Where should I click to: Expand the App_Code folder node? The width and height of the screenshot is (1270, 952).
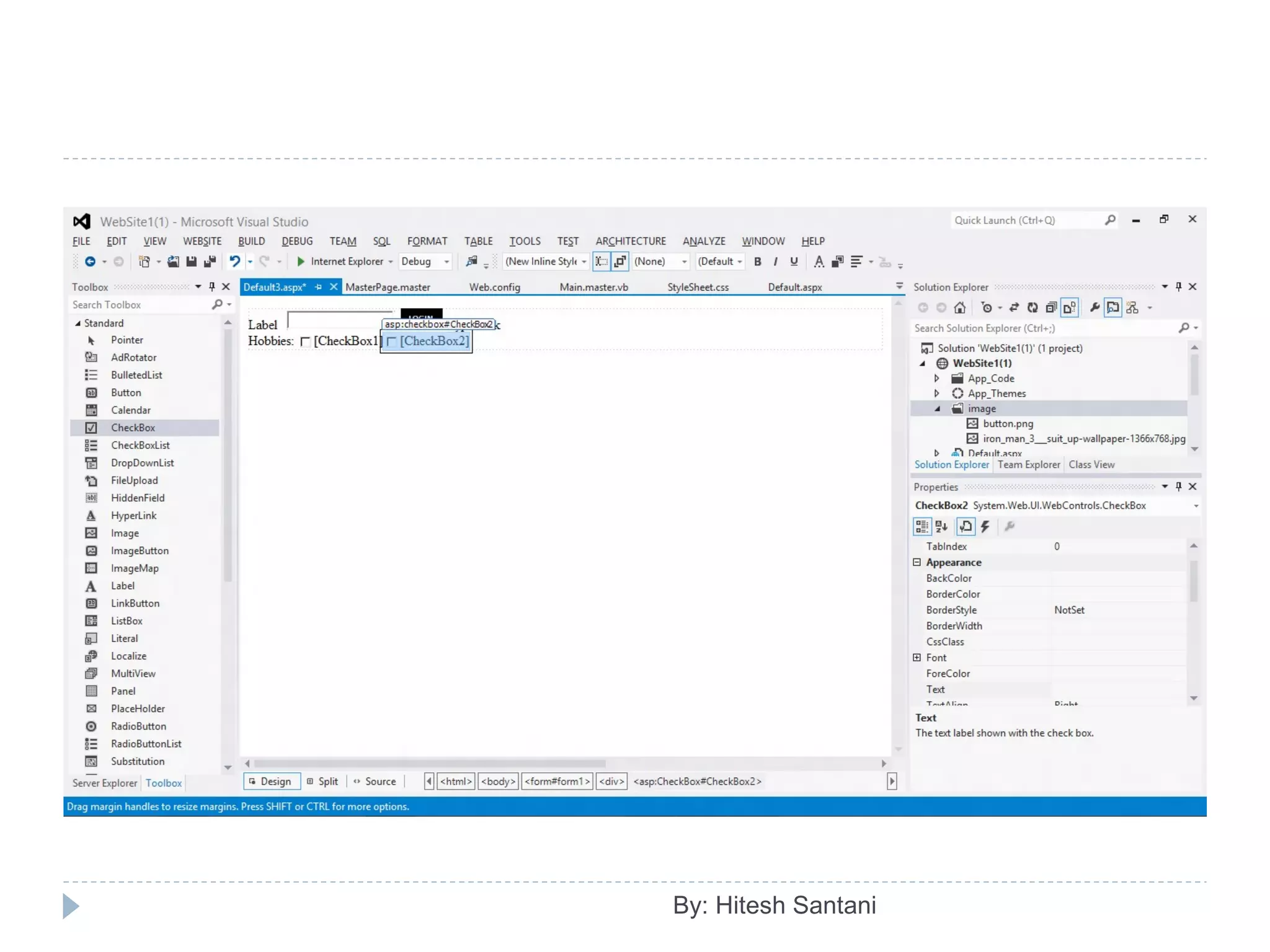pyautogui.click(x=936, y=379)
